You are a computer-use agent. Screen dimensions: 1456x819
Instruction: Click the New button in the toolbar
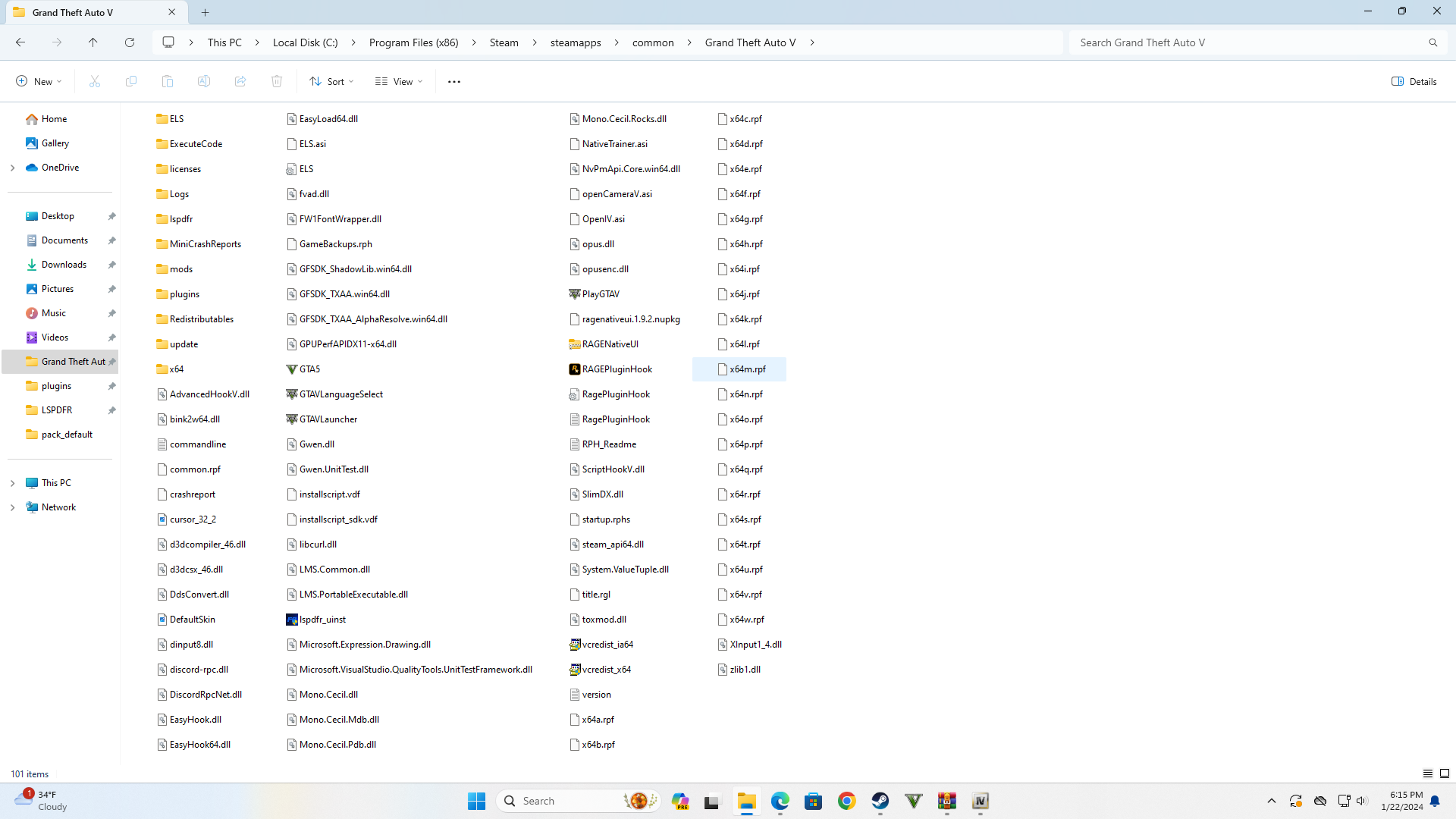click(x=39, y=81)
